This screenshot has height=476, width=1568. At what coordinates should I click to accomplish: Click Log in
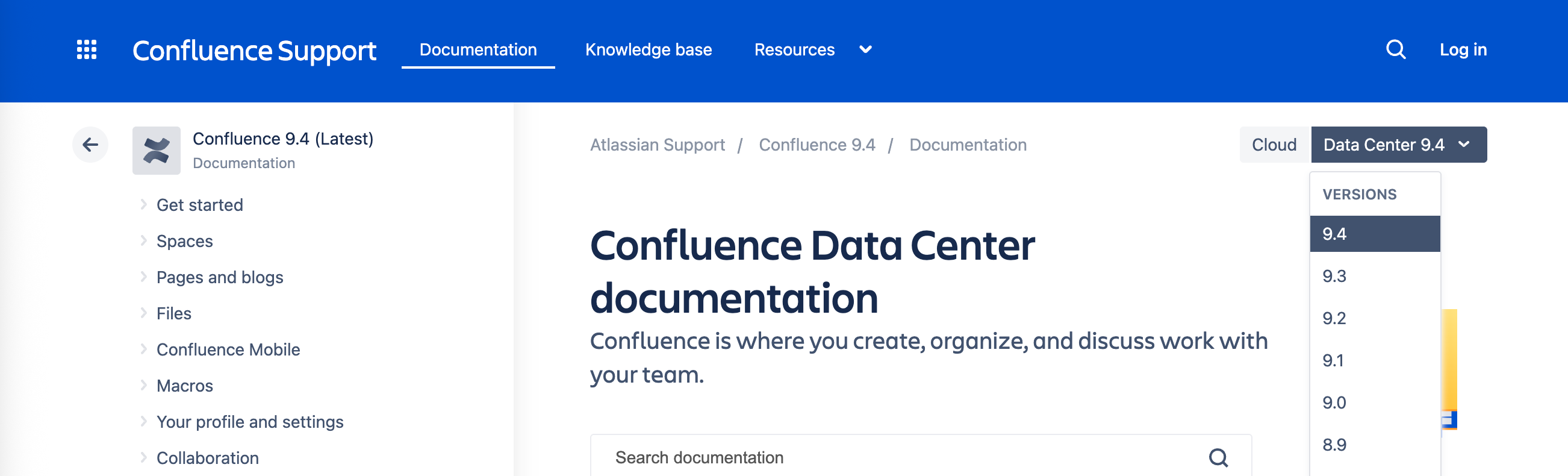coord(1463,49)
